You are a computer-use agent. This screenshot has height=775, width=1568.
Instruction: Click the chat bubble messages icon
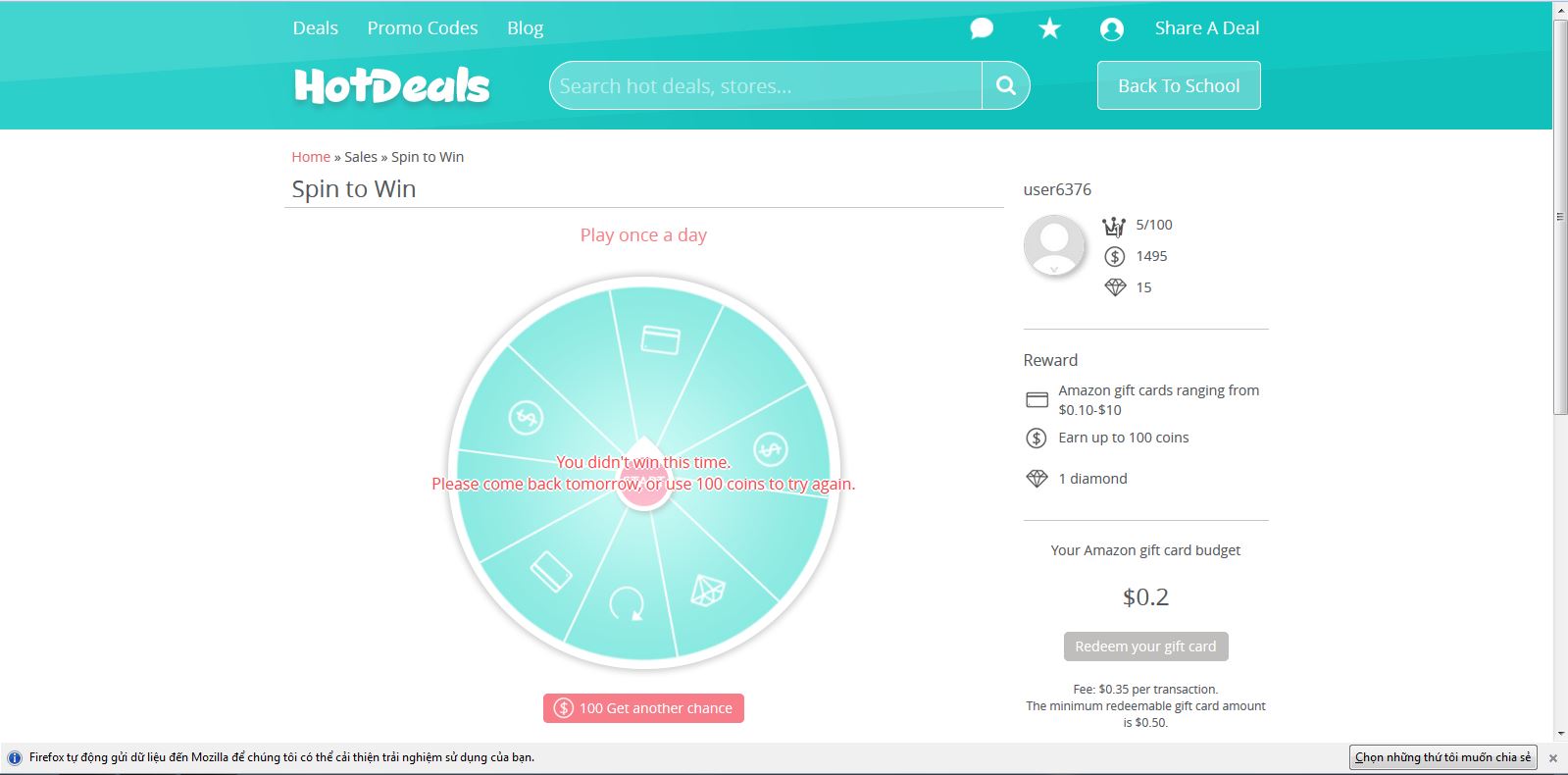(982, 28)
